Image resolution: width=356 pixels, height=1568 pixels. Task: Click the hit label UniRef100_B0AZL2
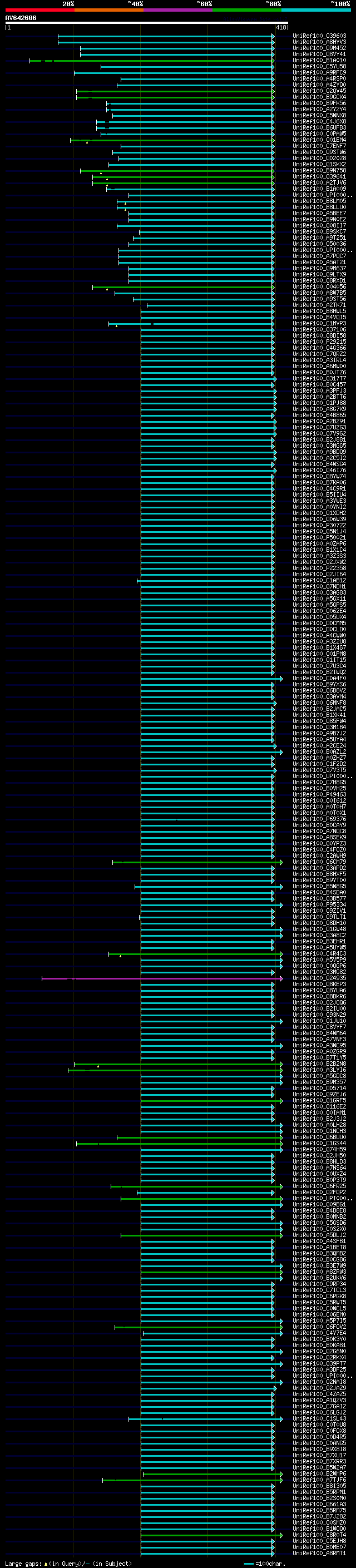pyautogui.click(x=319, y=752)
